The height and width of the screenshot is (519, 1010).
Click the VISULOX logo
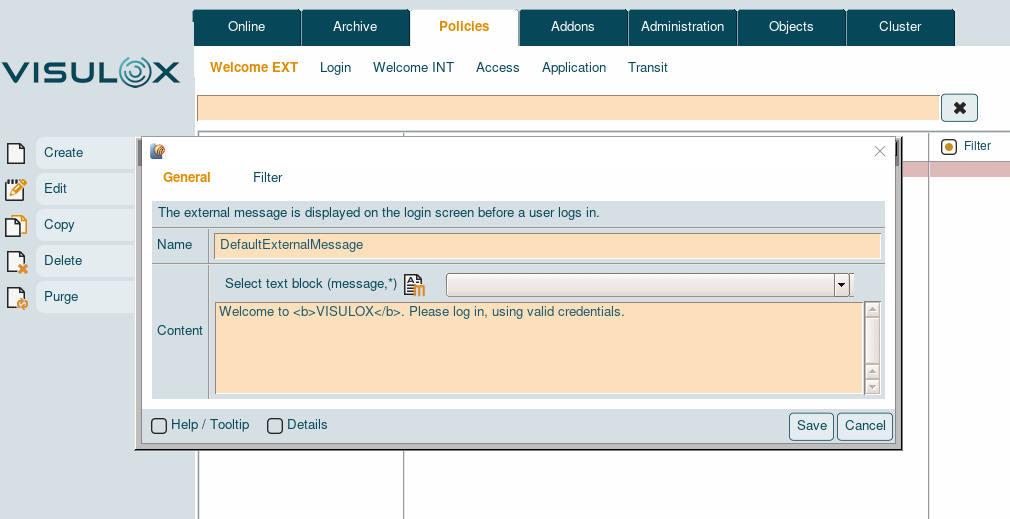[x=91, y=72]
